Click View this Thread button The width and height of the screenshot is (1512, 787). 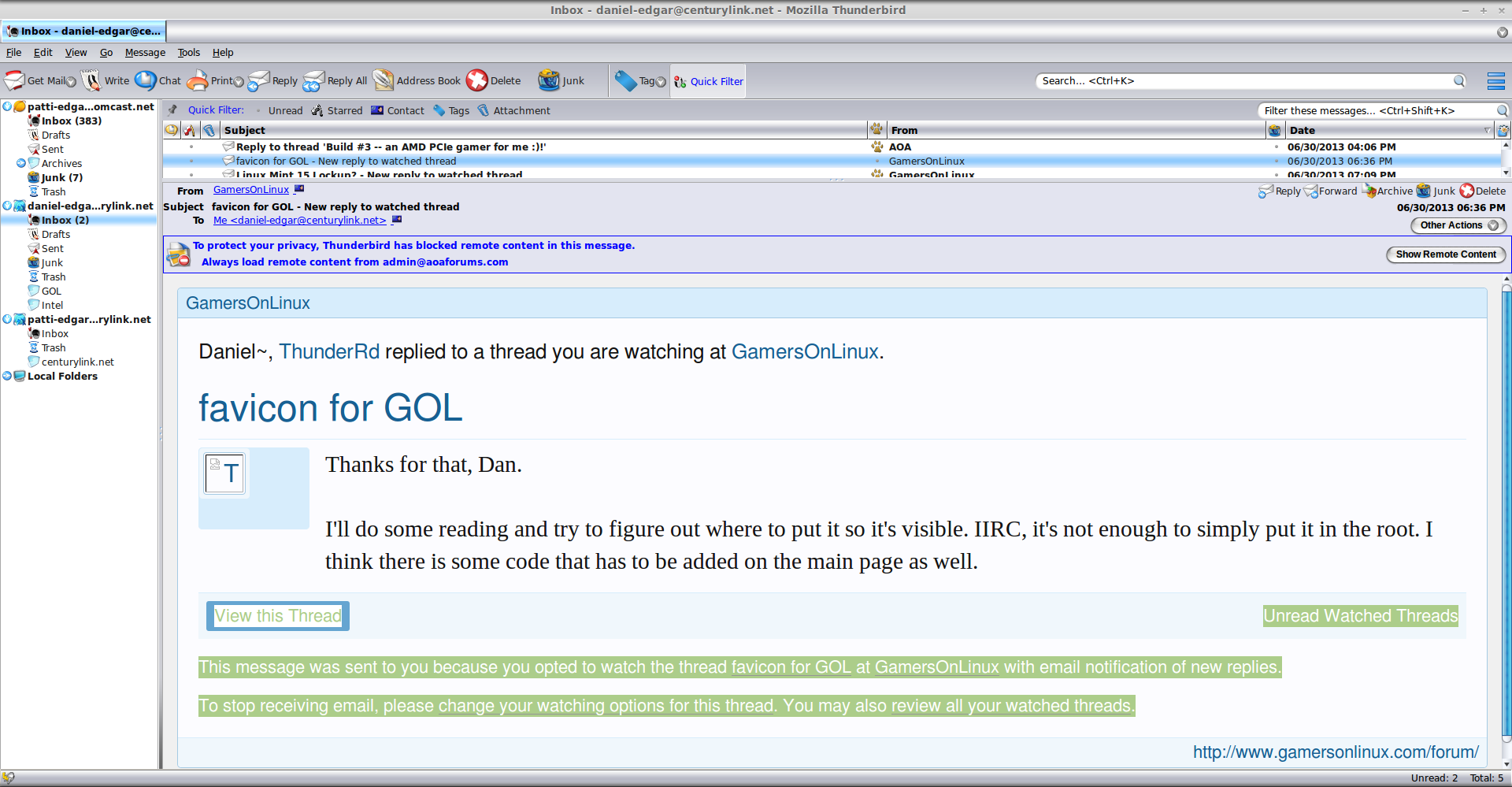click(278, 616)
